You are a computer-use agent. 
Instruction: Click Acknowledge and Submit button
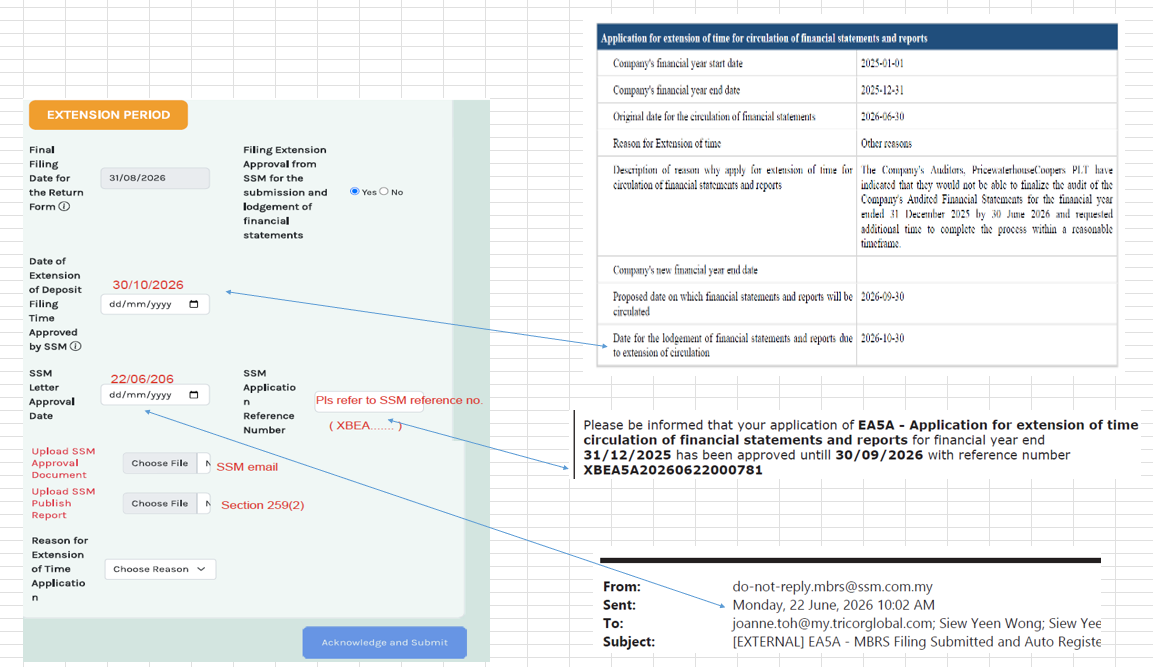click(x=385, y=643)
